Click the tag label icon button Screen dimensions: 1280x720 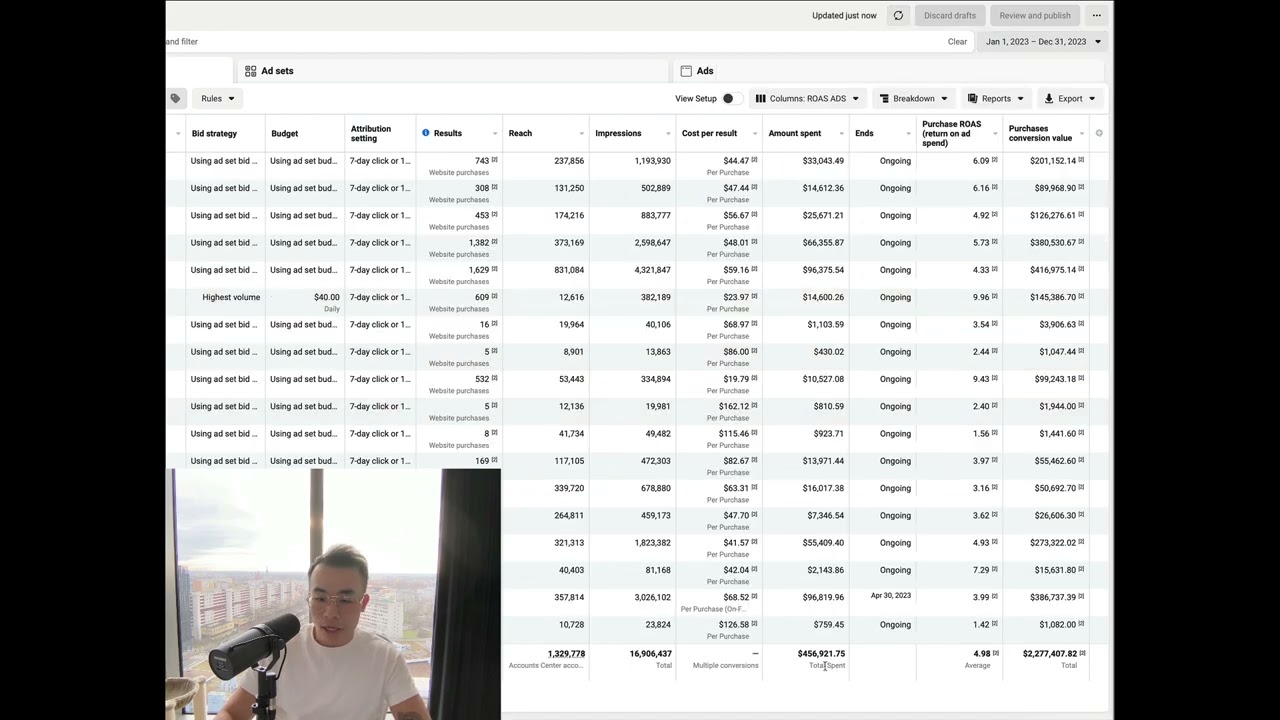click(x=175, y=98)
